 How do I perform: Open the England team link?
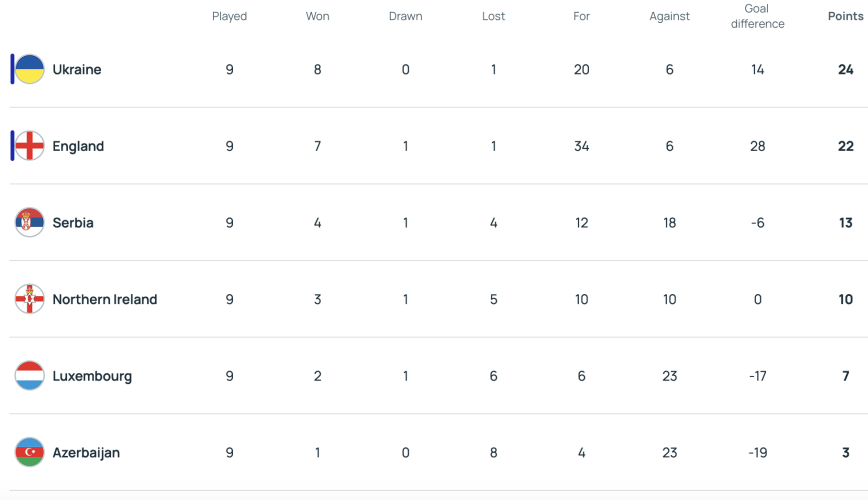point(78,146)
